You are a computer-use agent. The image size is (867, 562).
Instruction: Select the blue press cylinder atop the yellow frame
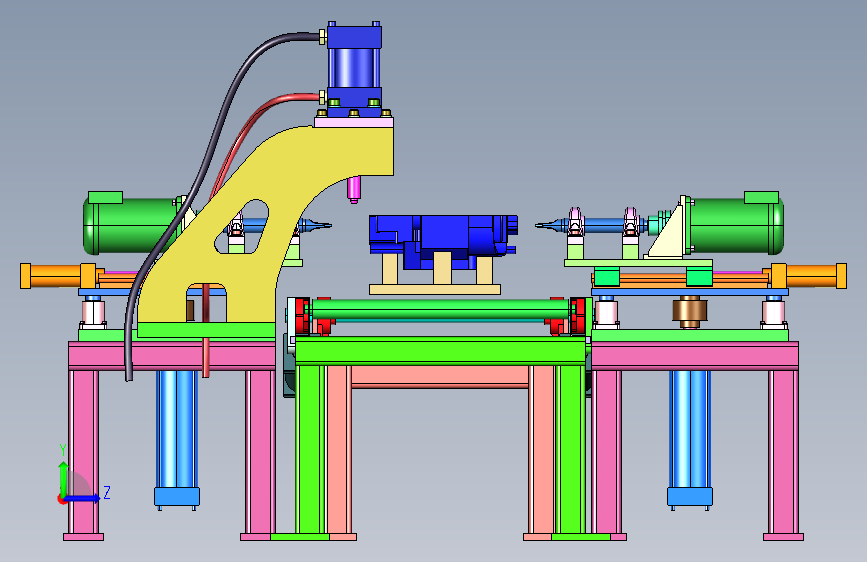click(x=354, y=69)
